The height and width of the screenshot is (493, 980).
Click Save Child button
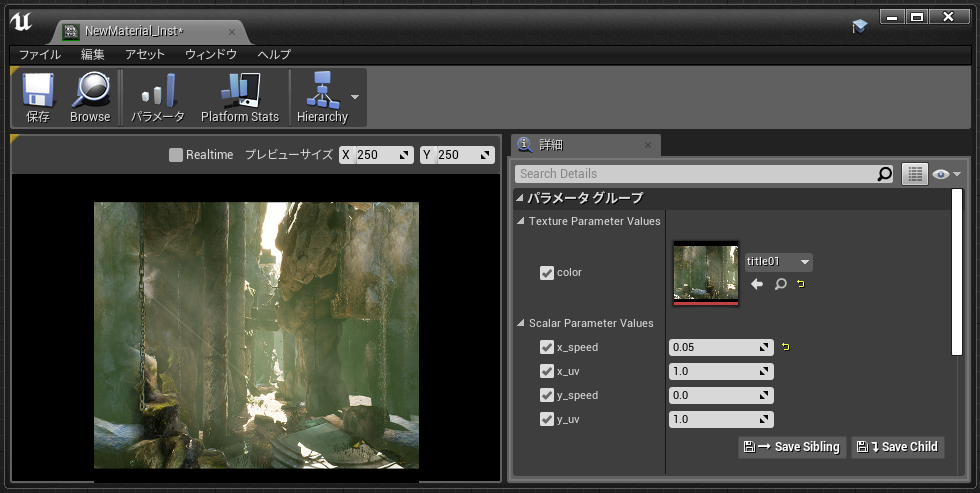point(898,447)
